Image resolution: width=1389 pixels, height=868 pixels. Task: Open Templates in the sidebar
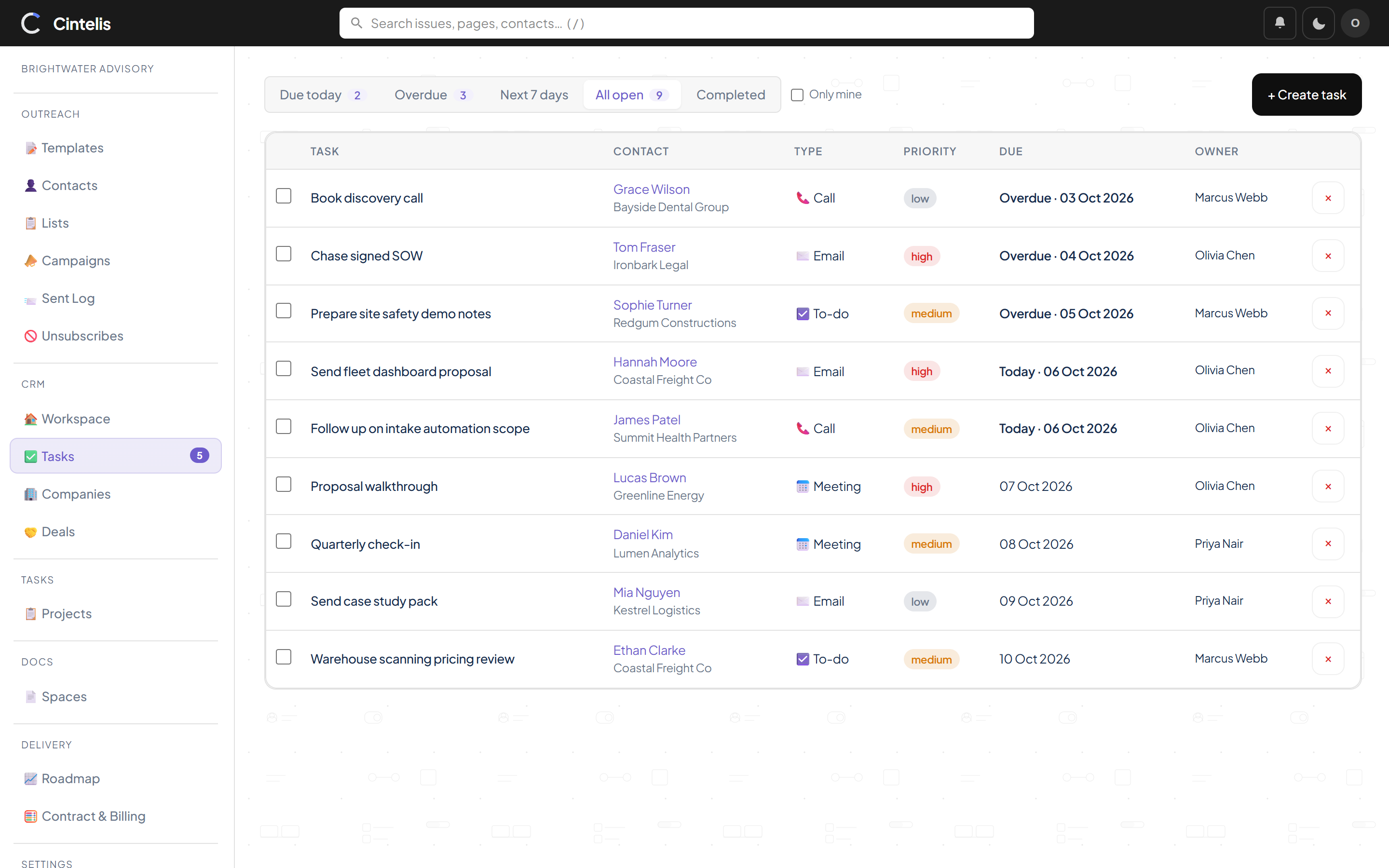pos(115,148)
